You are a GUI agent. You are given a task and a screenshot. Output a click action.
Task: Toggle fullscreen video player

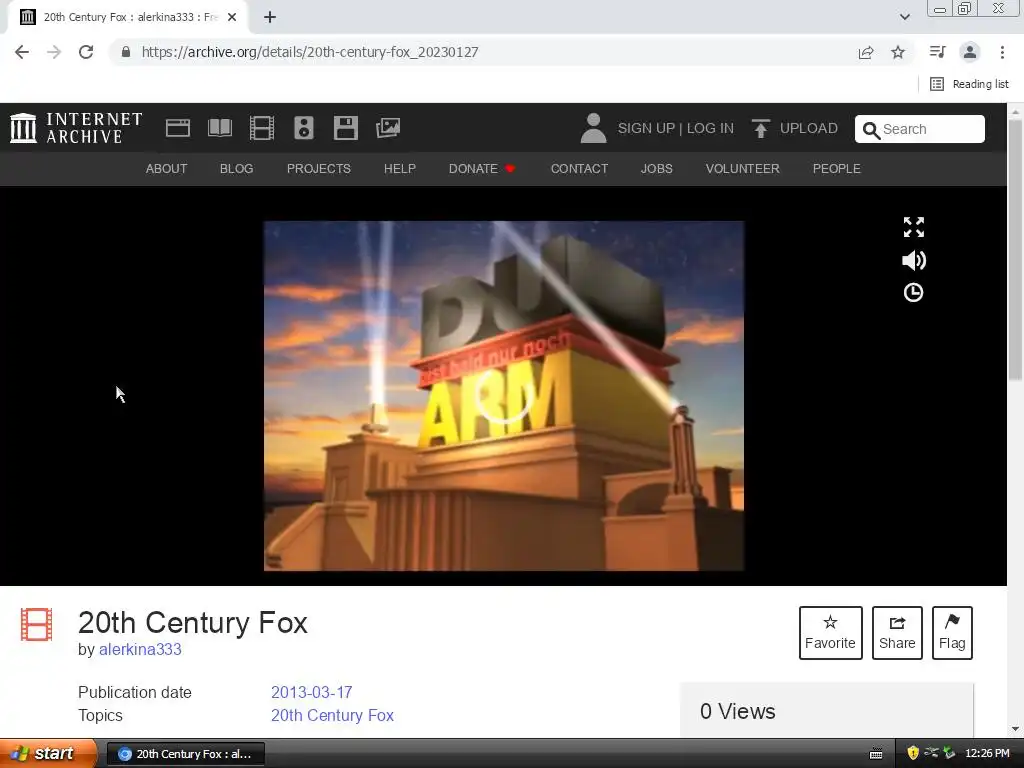[914, 227]
